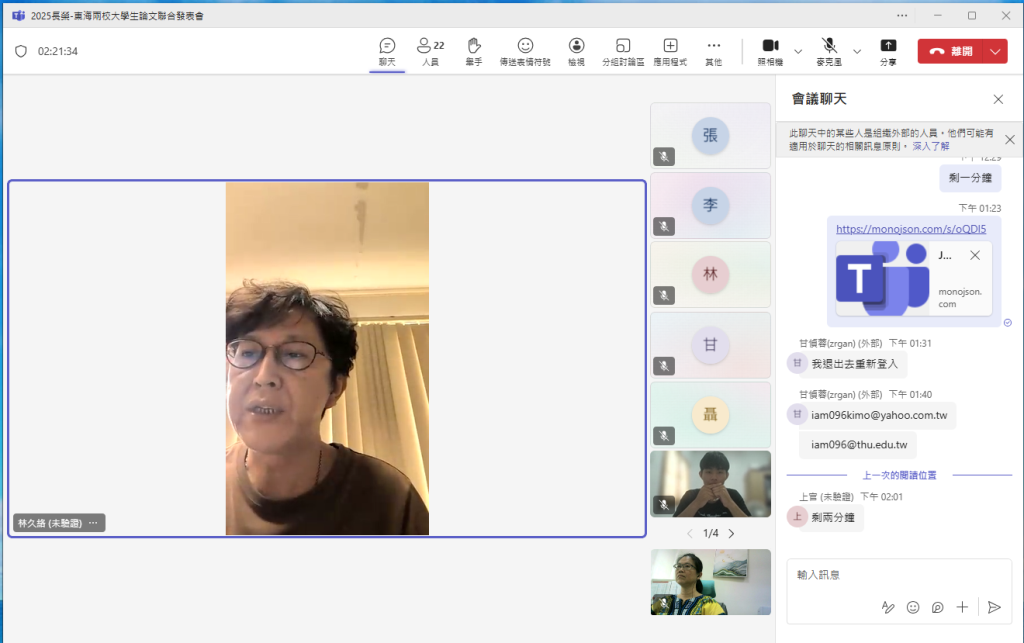Select participant tile 甘
The image size is (1024, 643).
click(x=711, y=345)
